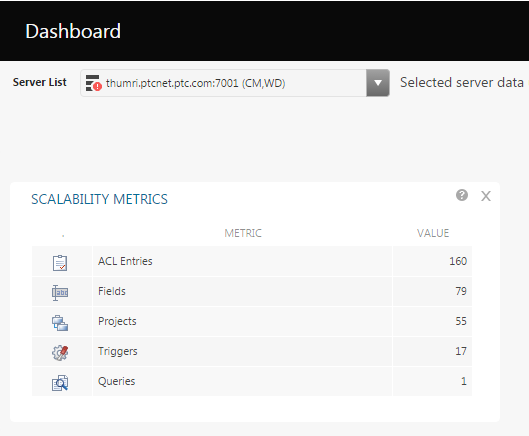Image resolution: width=529 pixels, height=436 pixels.
Task: Expand the Server List dropdown arrow
Action: (378, 83)
